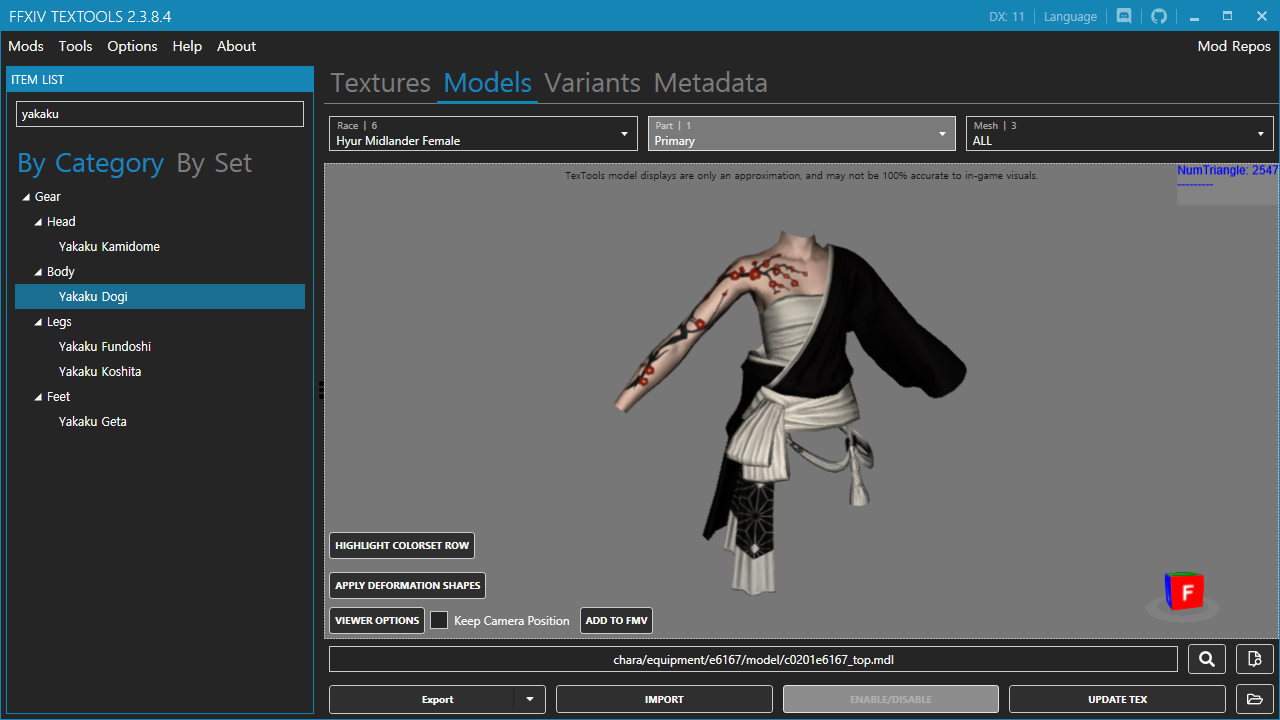This screenshot has height=720, width=1280.
Task: Switch to the Models tab
Action: point(488,83)
